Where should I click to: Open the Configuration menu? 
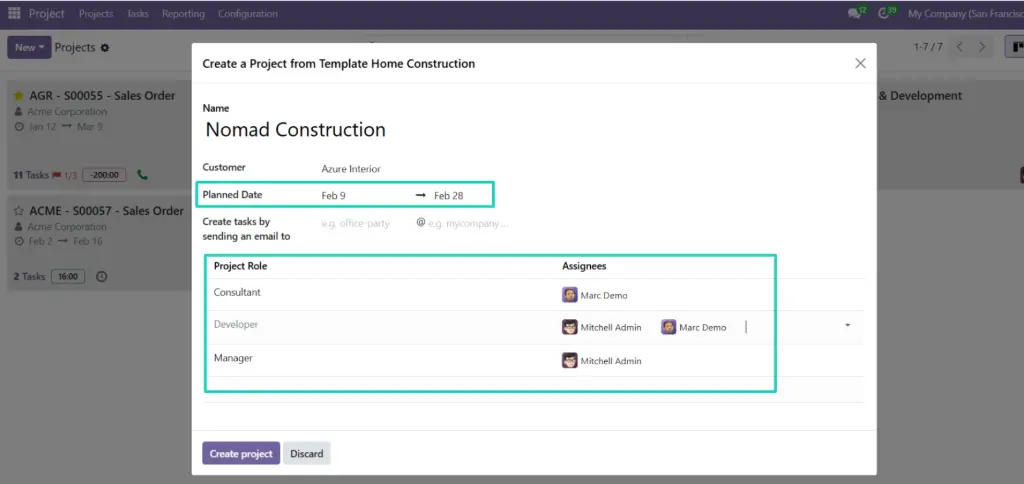(248, 13)
